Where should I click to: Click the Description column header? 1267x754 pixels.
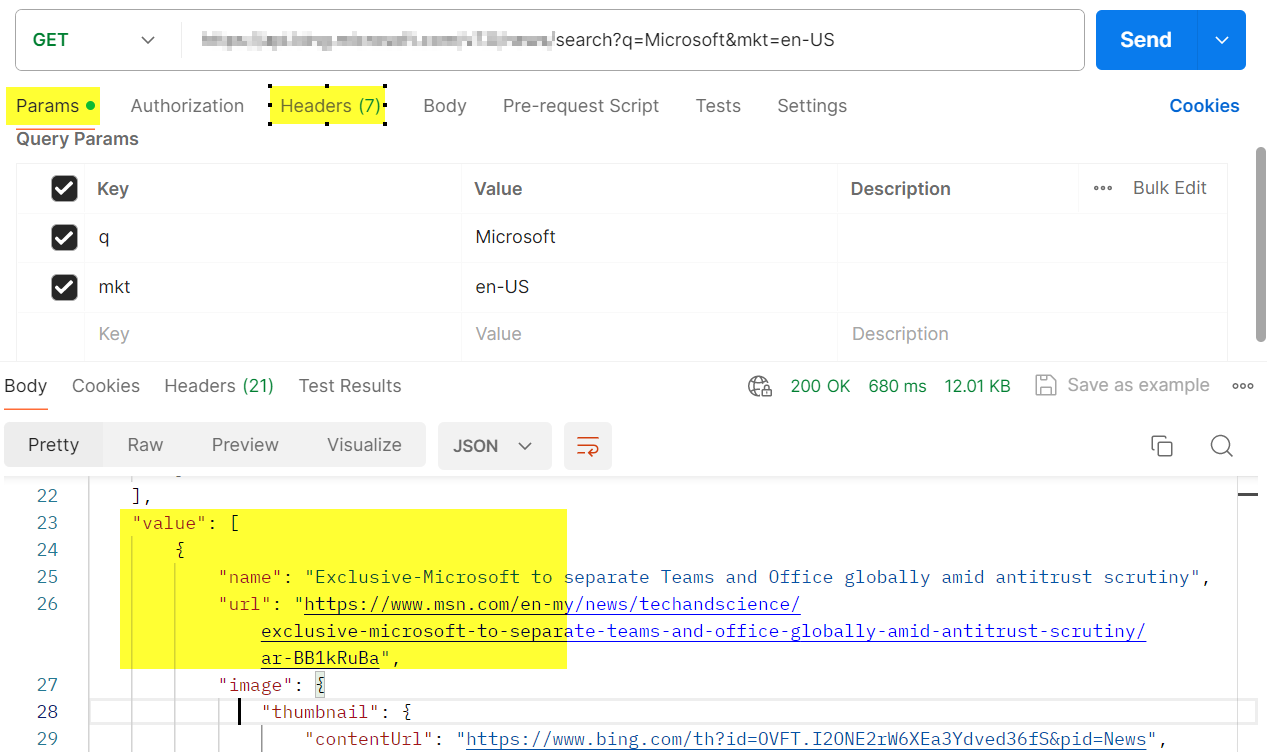(x=900, y=189)
